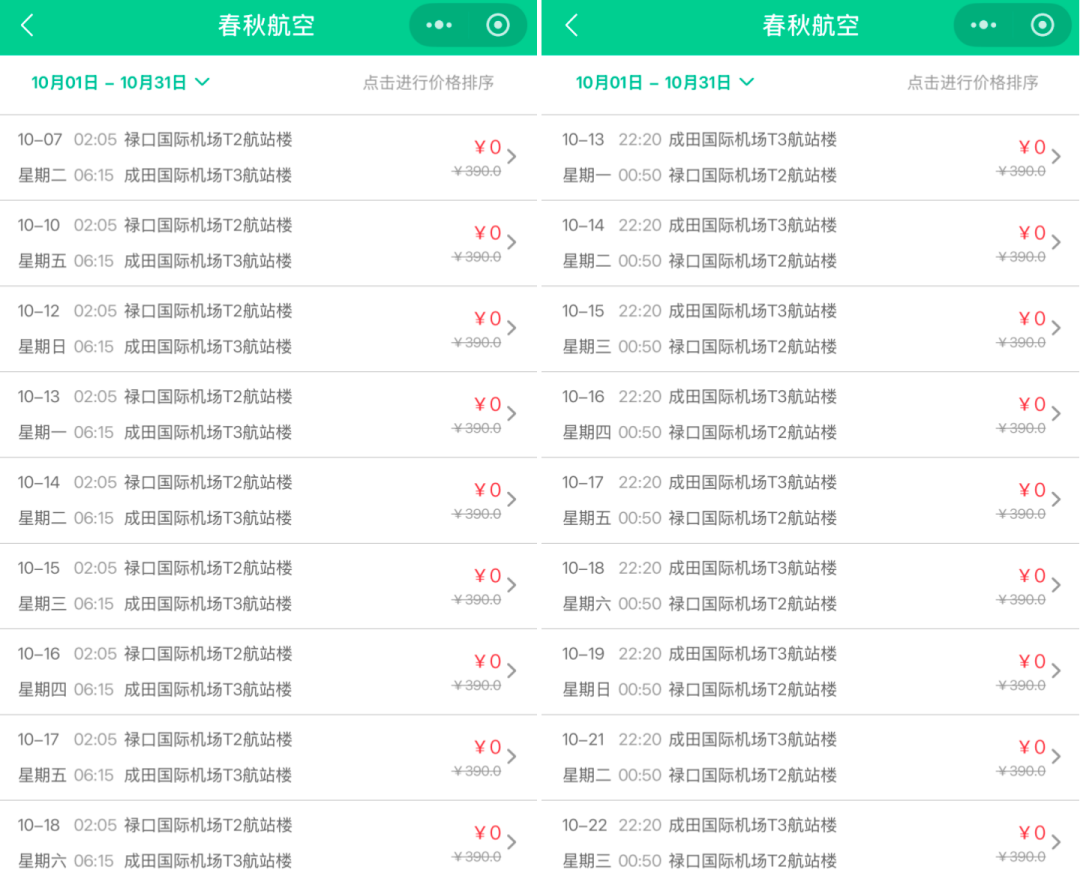The image size is (1080, 879).
Task: Click 成田国际机场T3航站楼 departure on 10-16 22:20
Action: point(753,397)
